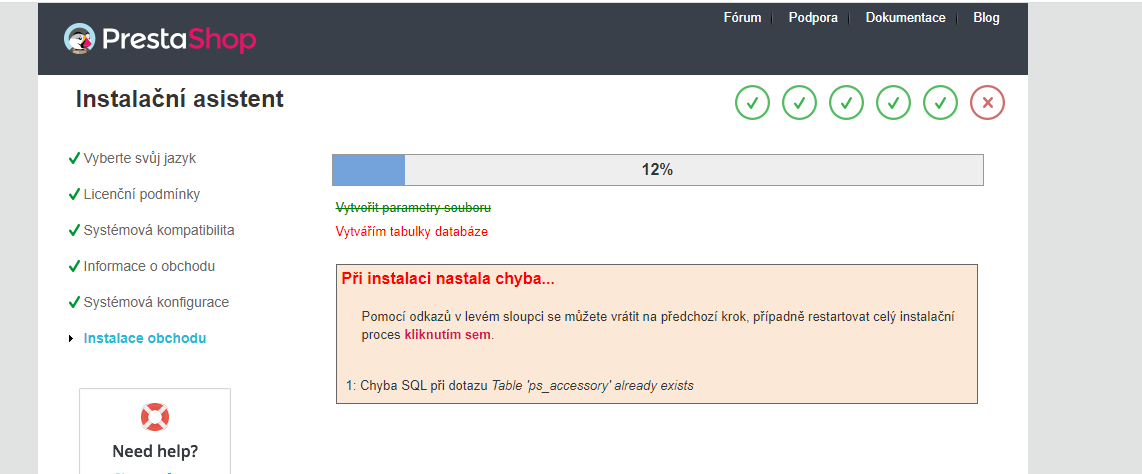Click the fourth green step checkmark circle
The height and width of the screenshot is (474, 1142).
[894, 103]
